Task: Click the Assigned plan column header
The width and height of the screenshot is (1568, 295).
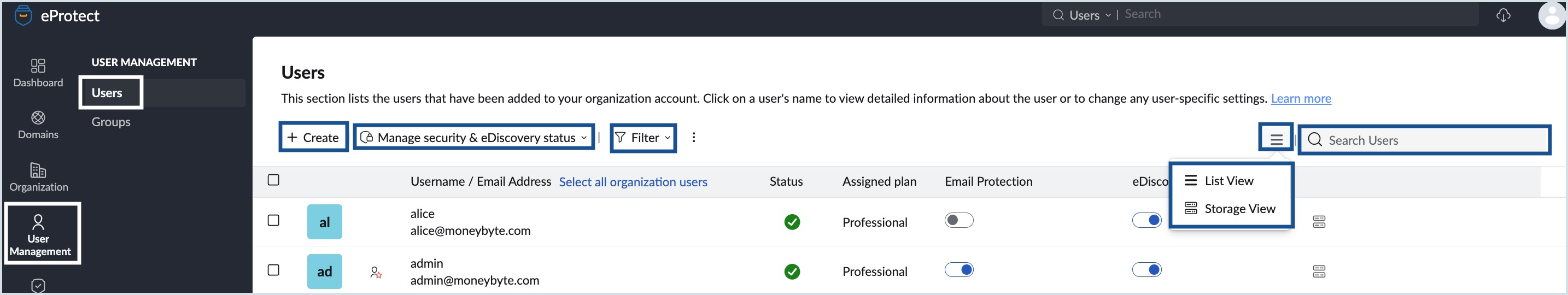Action: click(x=879, y=181)
